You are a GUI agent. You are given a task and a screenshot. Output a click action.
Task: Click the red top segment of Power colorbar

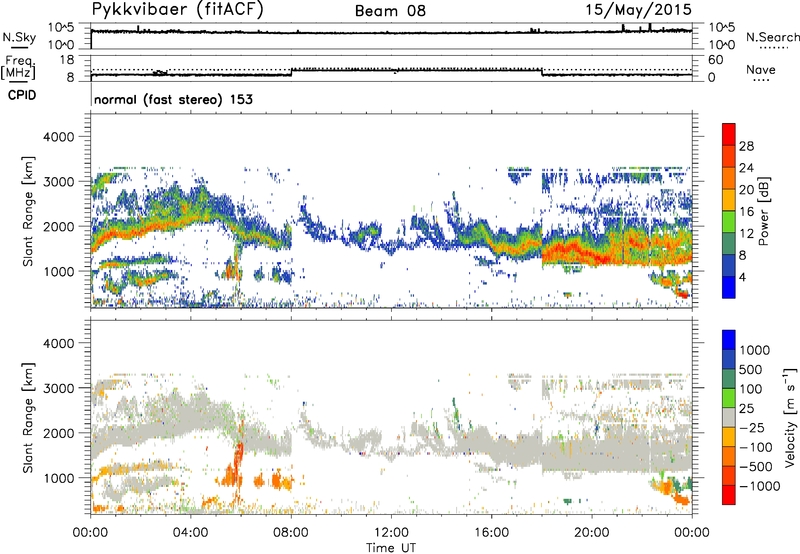[729, 134]
